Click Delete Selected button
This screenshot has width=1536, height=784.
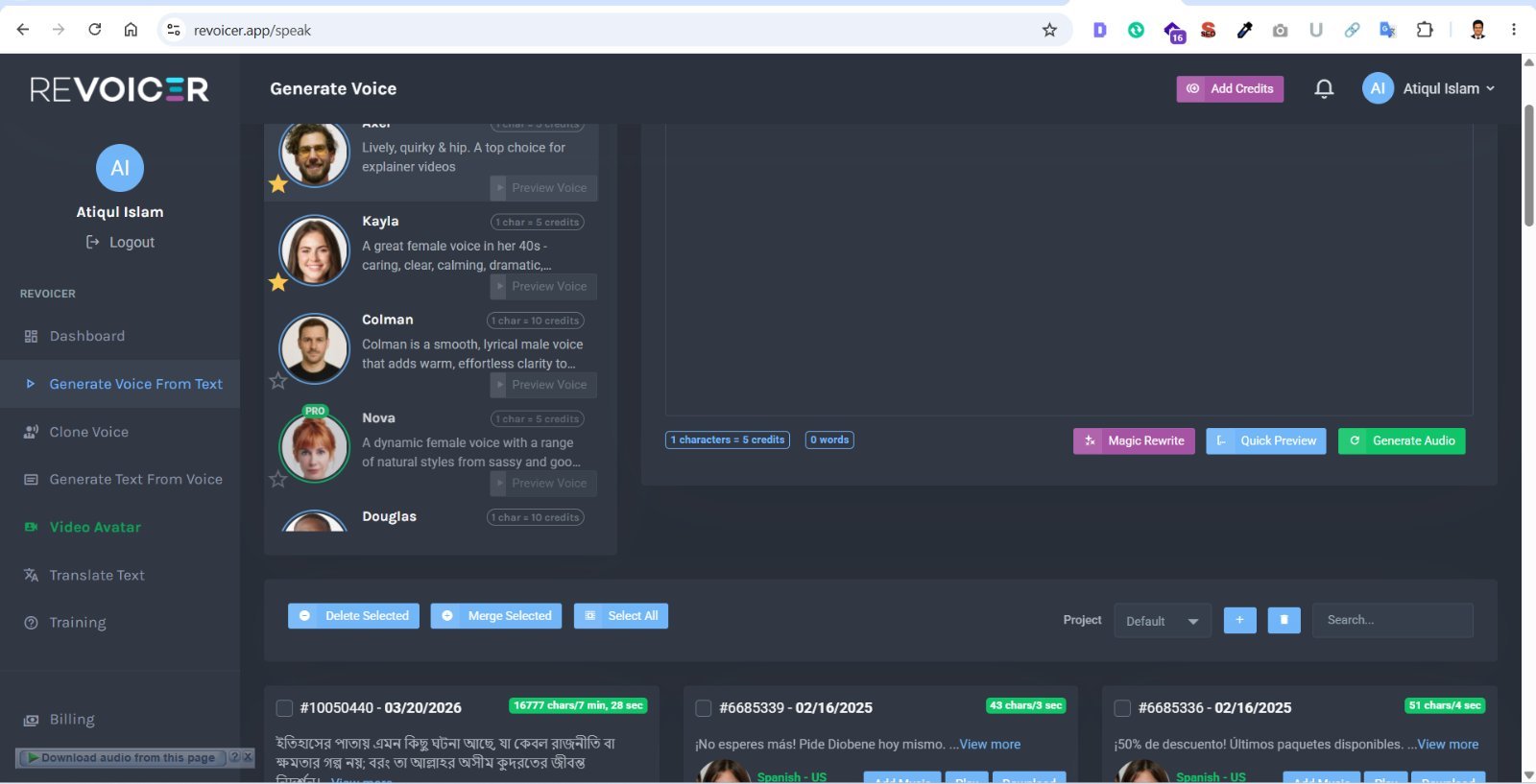tap(353, 616)
